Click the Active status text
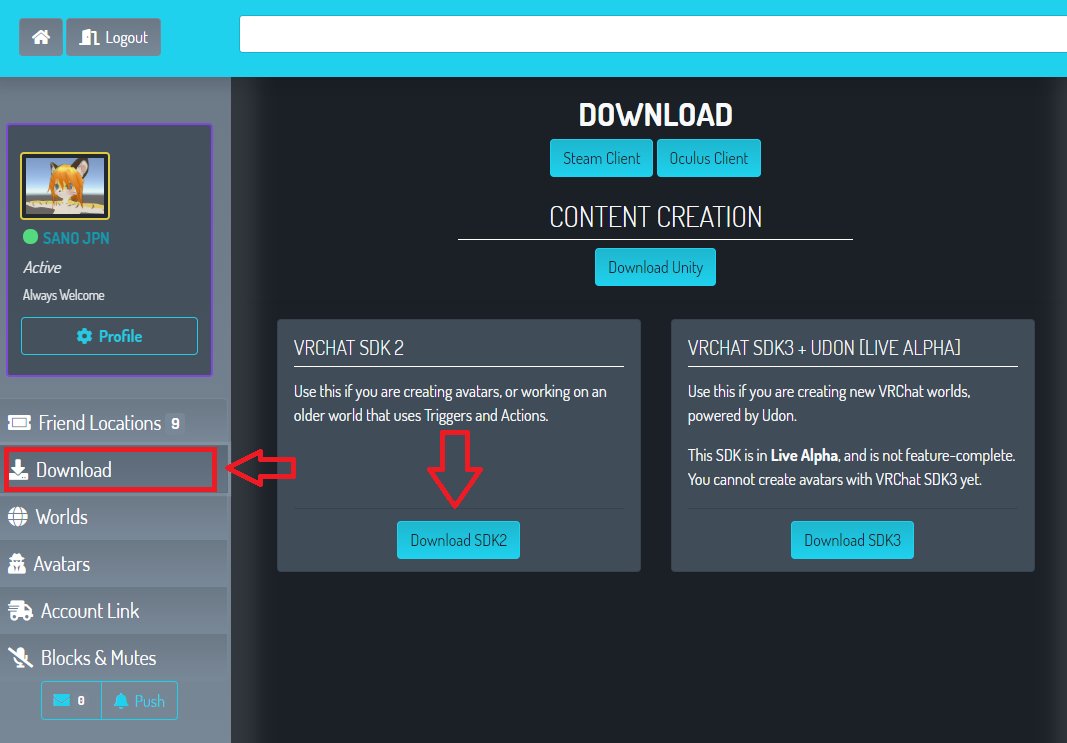Image resolution: width=1067 pixels, height=743 pixels. [x=42, y=267]
